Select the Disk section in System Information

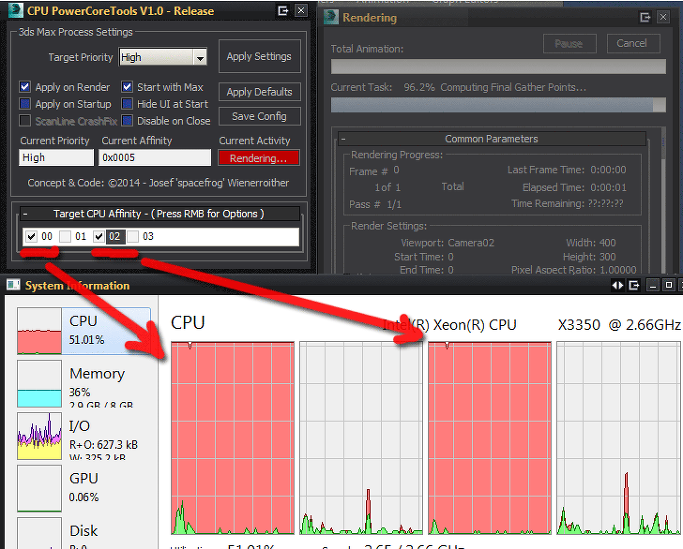(x=84, y=532)
